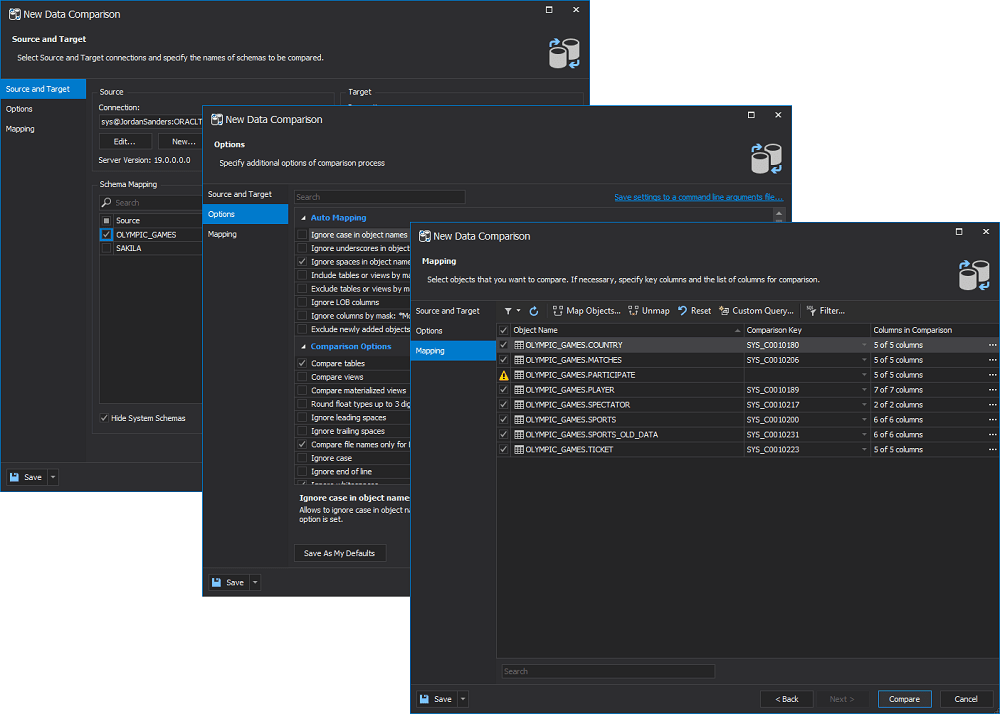
Task: Open the Map Objects dialog
Action: [587, 311]
